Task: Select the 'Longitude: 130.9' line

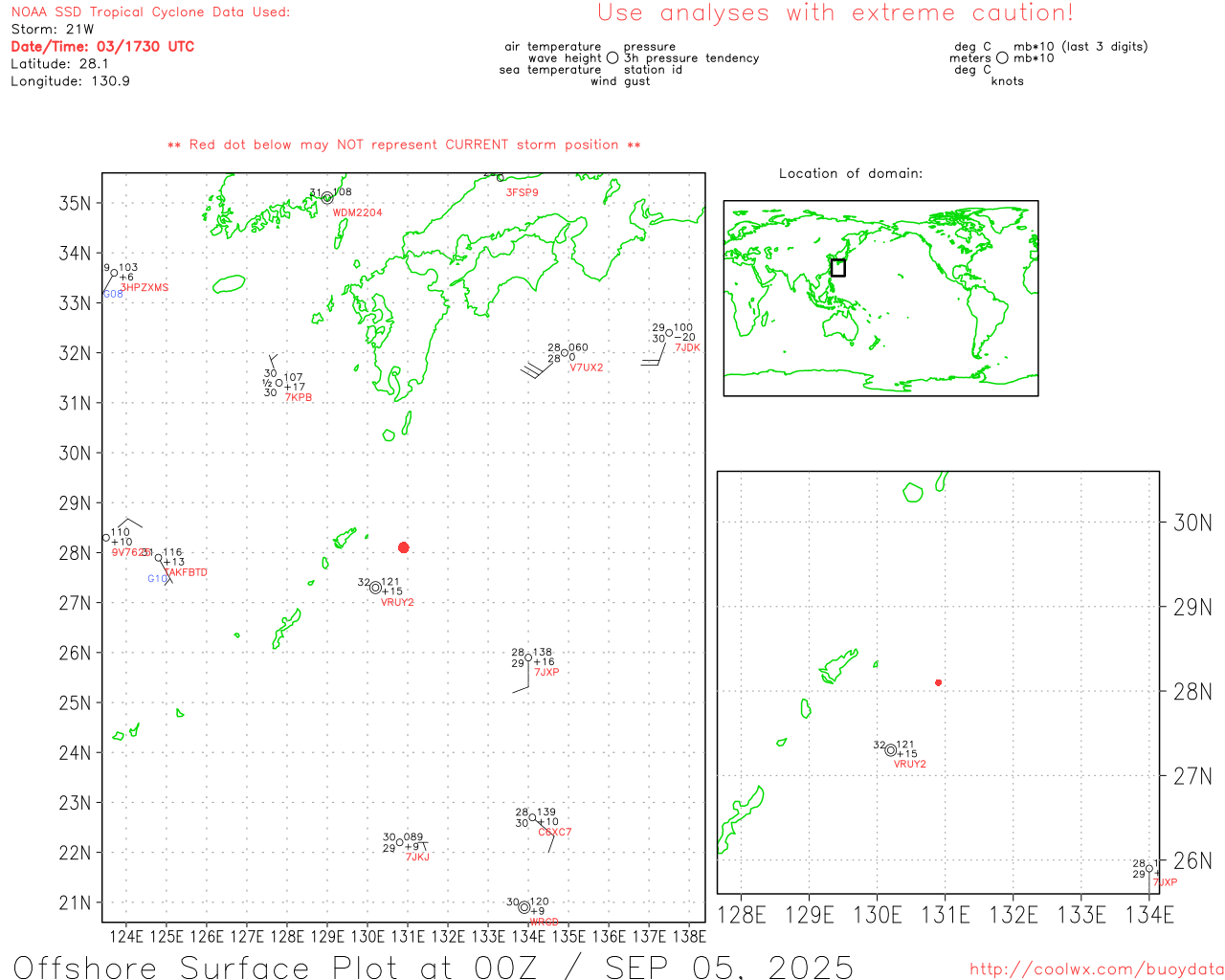Action: (70, 81)
